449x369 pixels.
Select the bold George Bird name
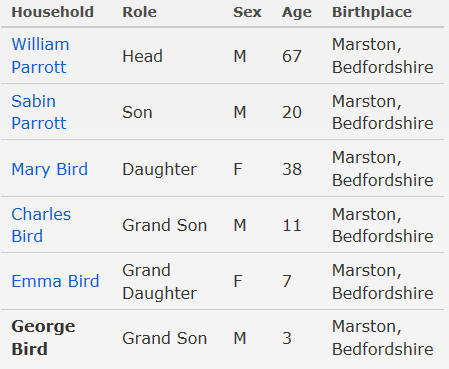click(43, 338)
